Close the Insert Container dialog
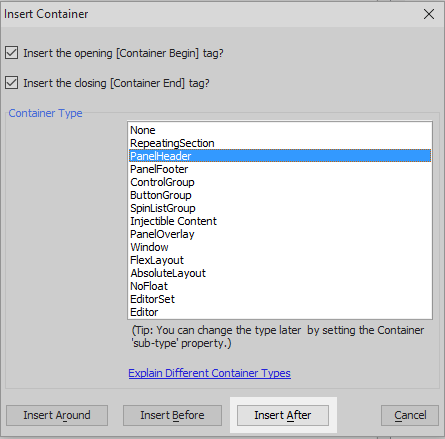This screenshot has width=445, height=439. (x=429, y=14)
